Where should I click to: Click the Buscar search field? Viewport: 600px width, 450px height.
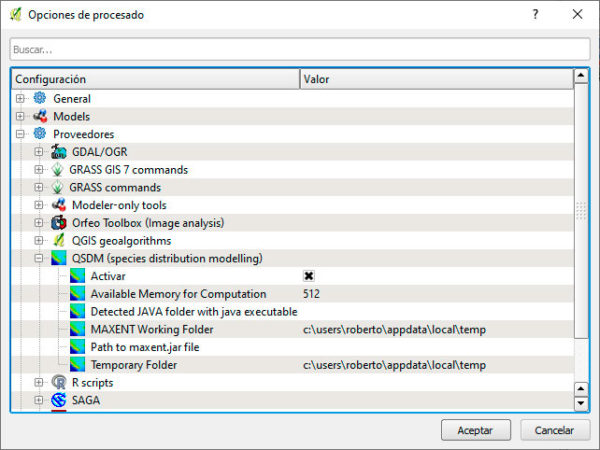point(300,49)
